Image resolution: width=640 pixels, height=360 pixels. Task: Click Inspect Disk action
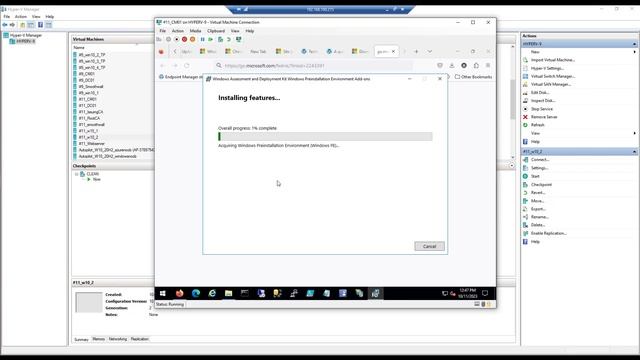tap(543, 100)
